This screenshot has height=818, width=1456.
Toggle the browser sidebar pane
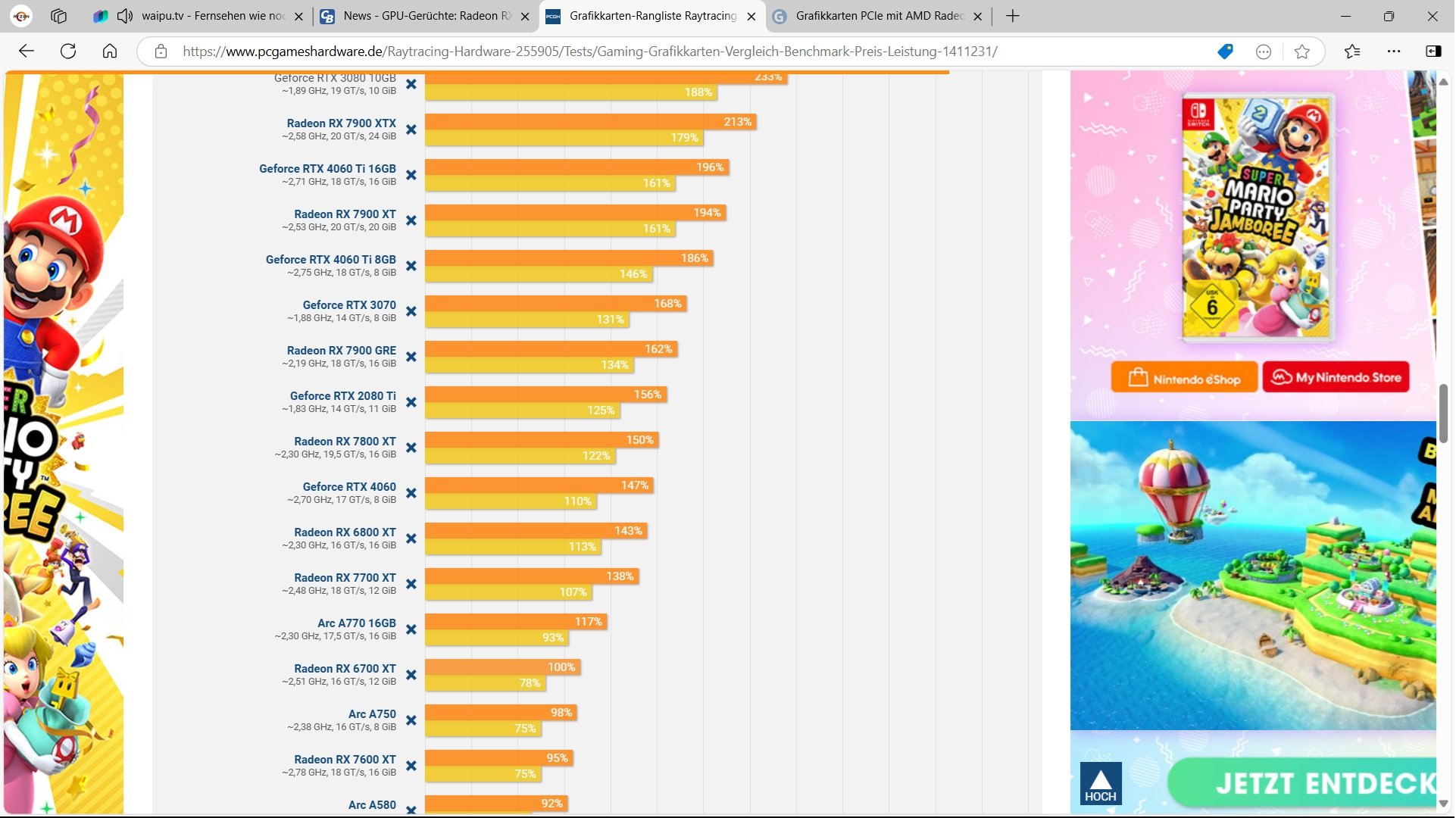click(x=1433, y=52)
